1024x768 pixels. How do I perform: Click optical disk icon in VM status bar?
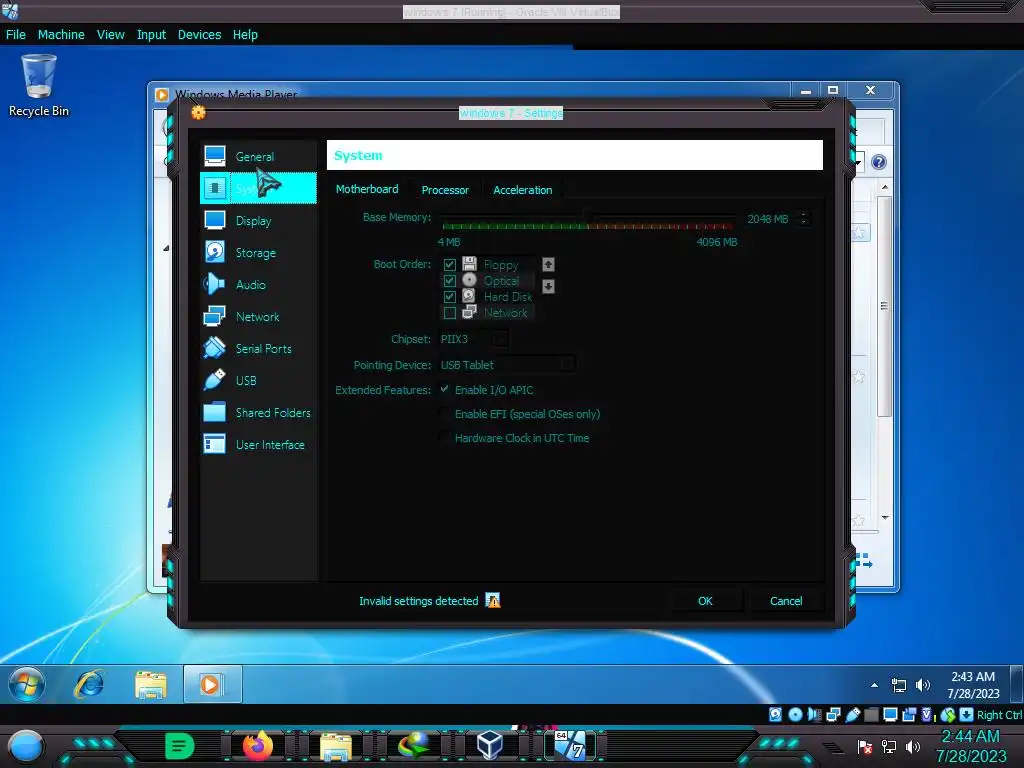coord(795,714)
